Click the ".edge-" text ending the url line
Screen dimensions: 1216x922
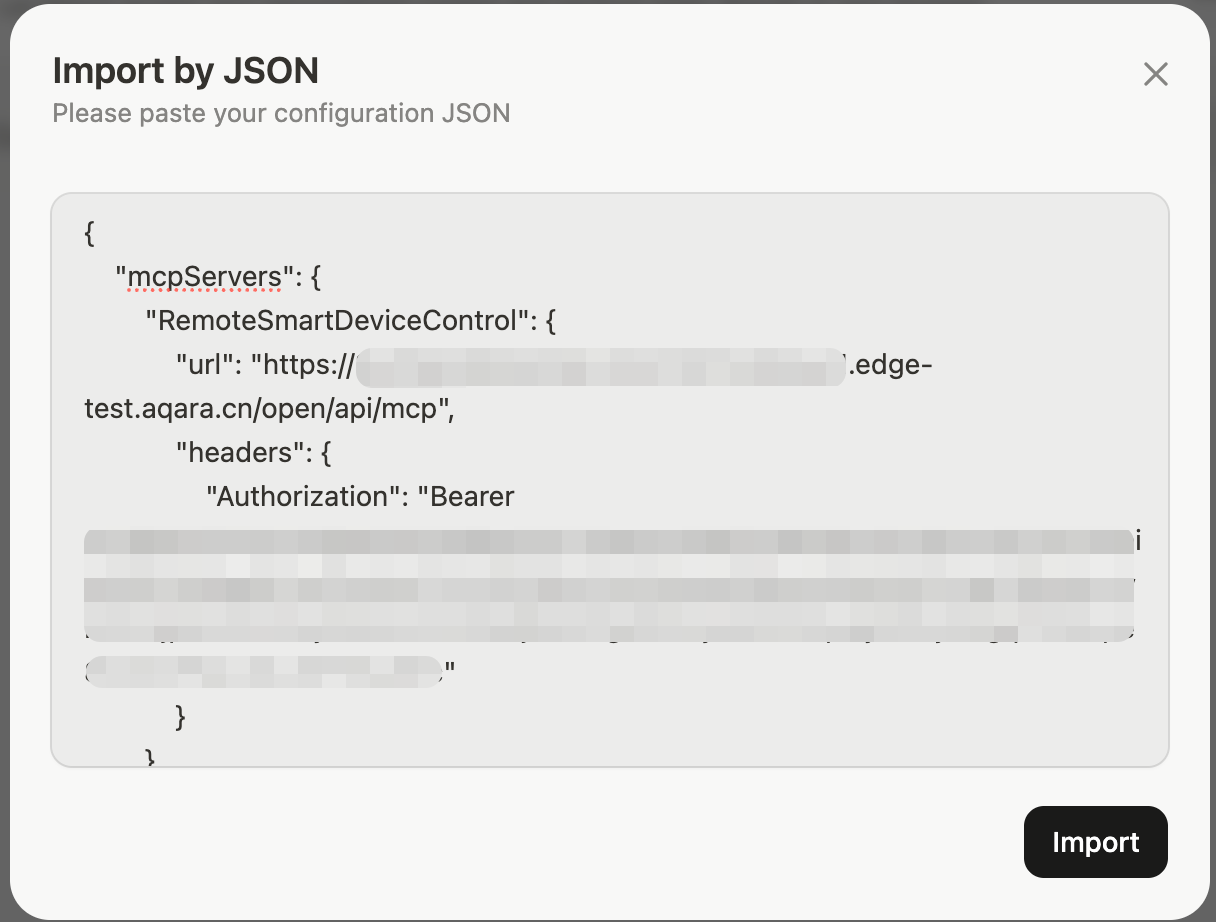click(x=892, y=365)
